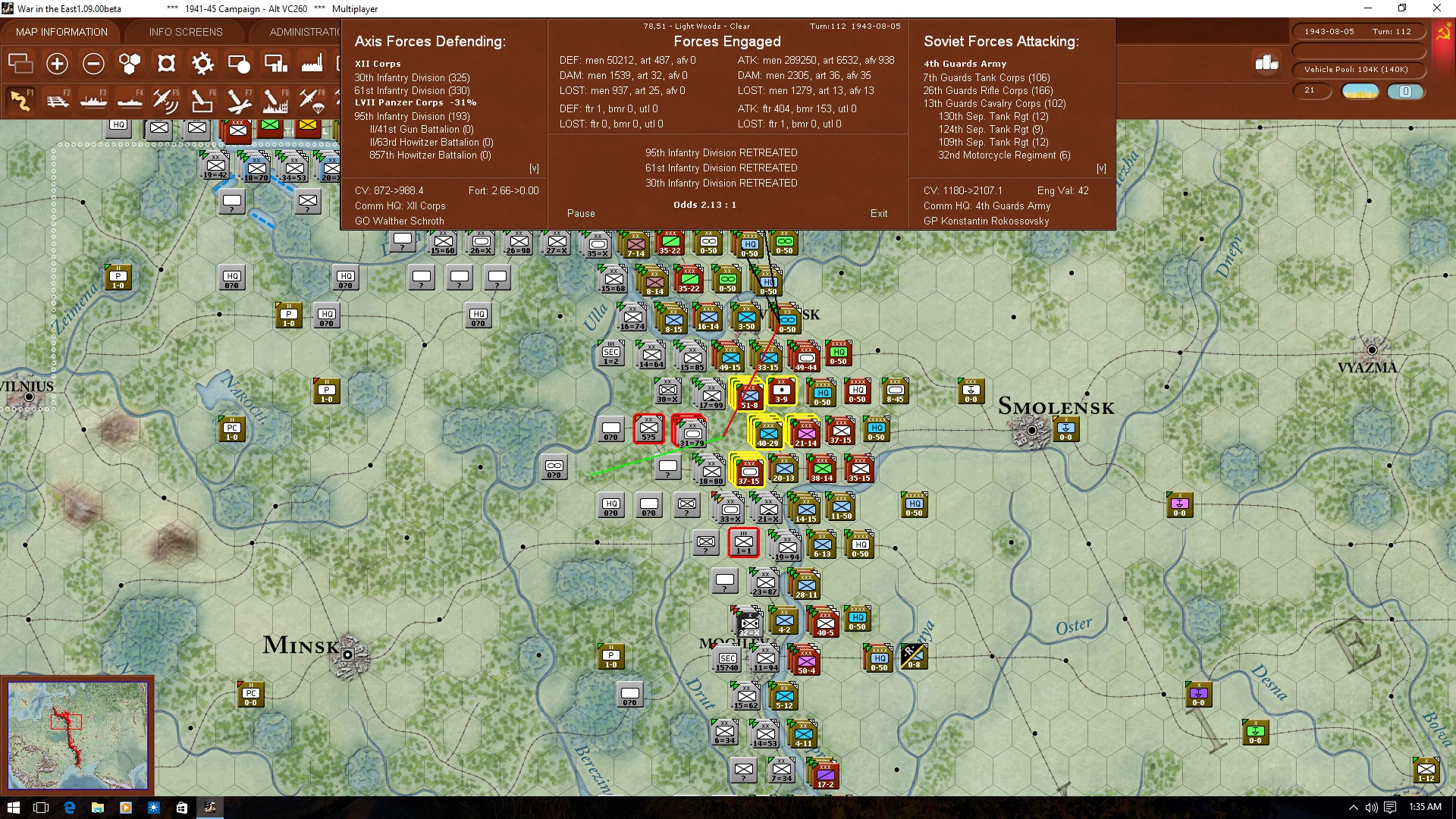Select the German unit counter 17=99

point(711,395)
